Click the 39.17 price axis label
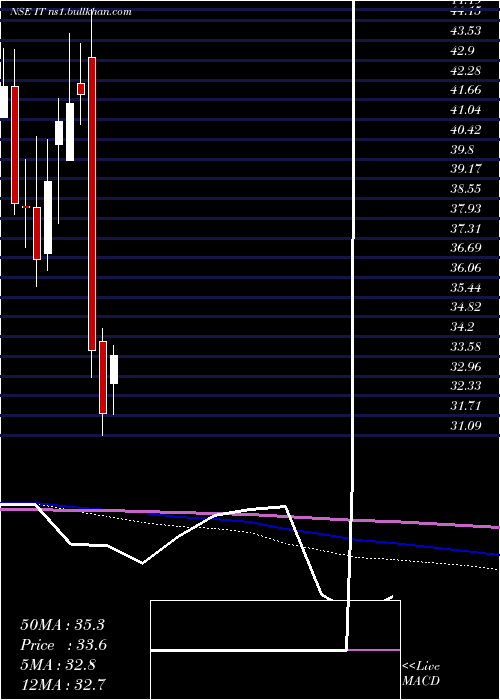Screen dimensions: 500x700 [x=466, y=169]
